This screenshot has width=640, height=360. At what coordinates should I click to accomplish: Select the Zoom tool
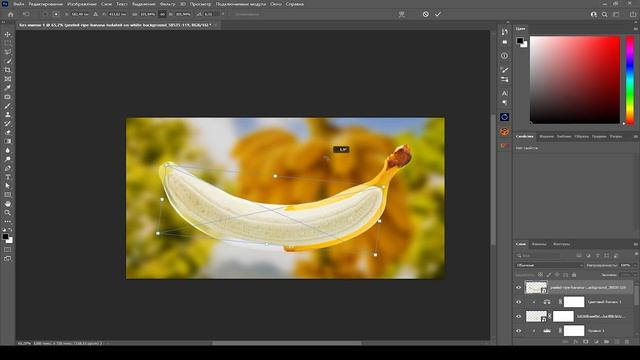[7, 213]
